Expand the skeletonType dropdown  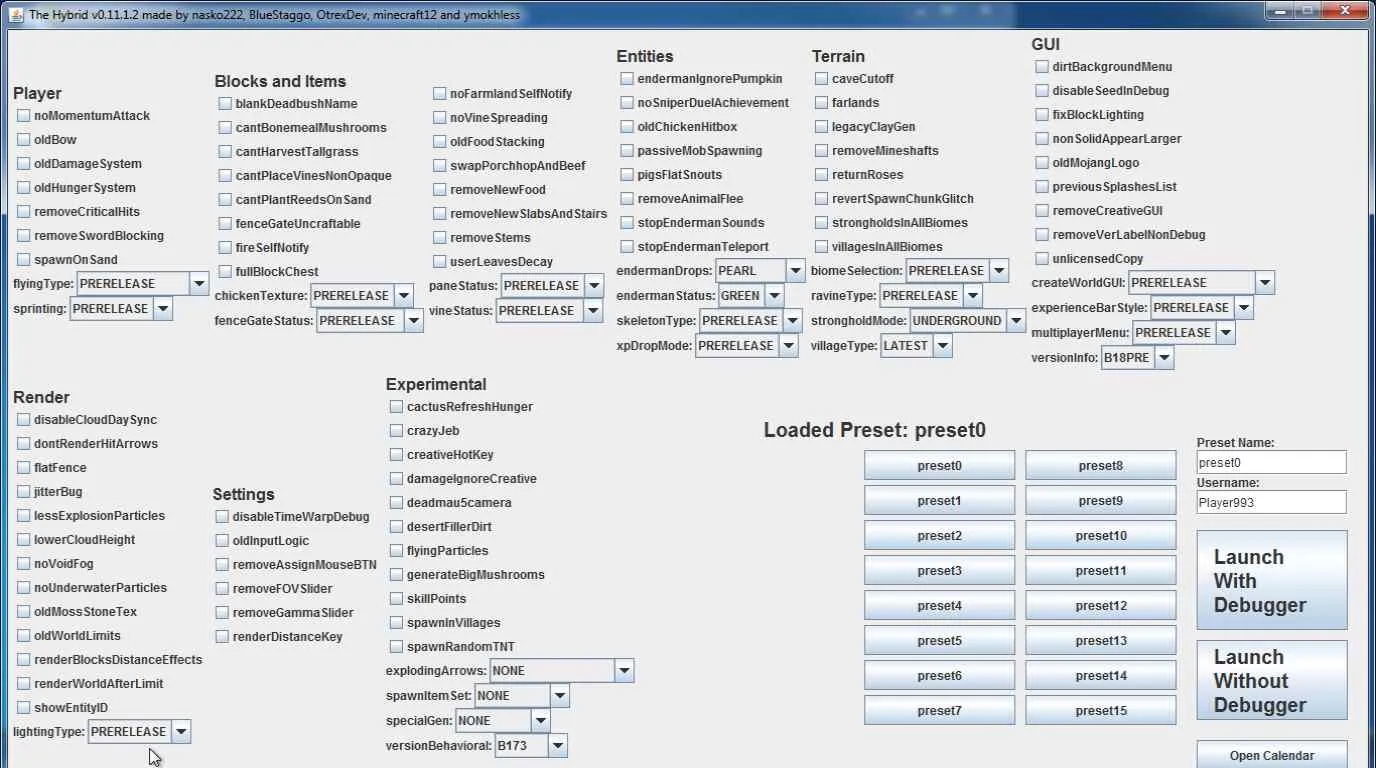tap(750, 321)
